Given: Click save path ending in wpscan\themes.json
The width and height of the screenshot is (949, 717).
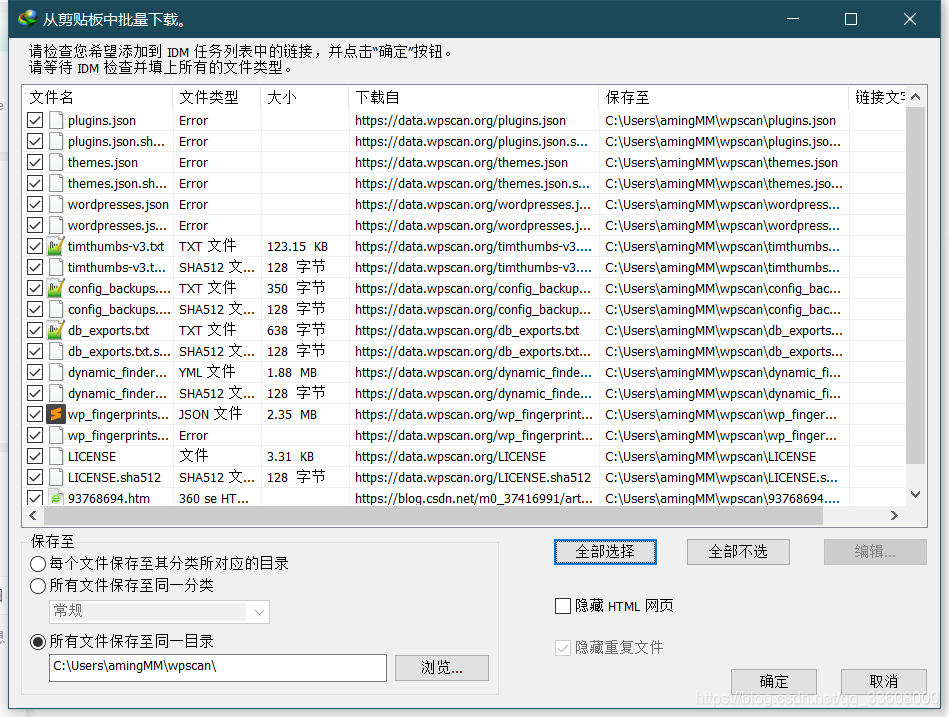Looking at the screenshot, I should click(x=721, y=162).
